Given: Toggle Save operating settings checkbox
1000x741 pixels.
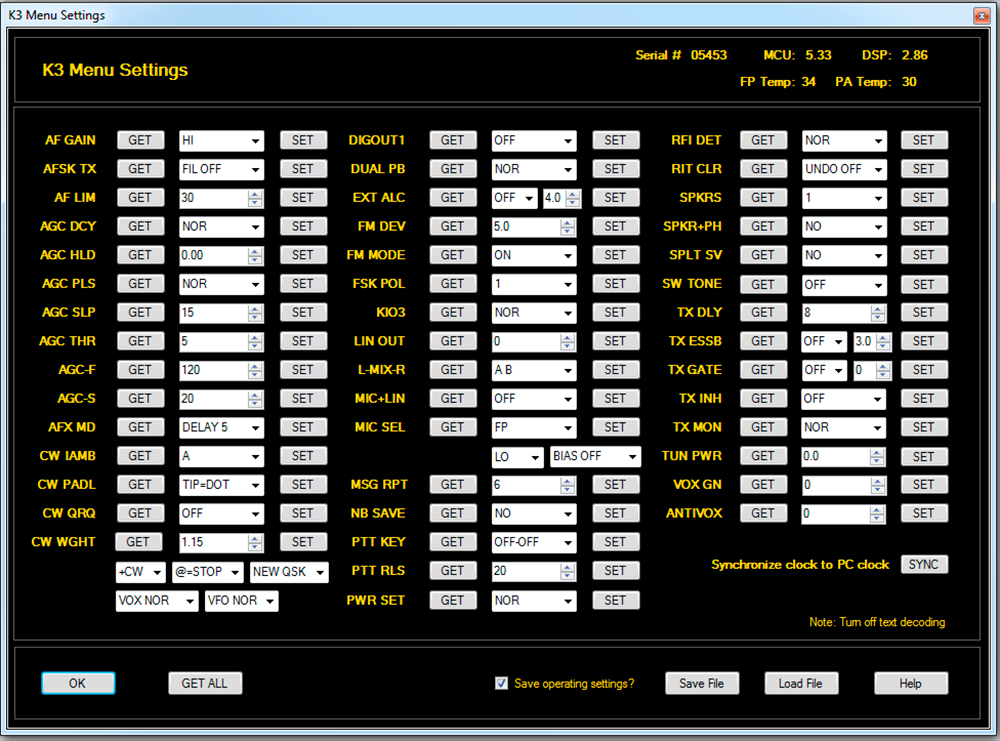Looking at the screenshot, I should point(502,684).
